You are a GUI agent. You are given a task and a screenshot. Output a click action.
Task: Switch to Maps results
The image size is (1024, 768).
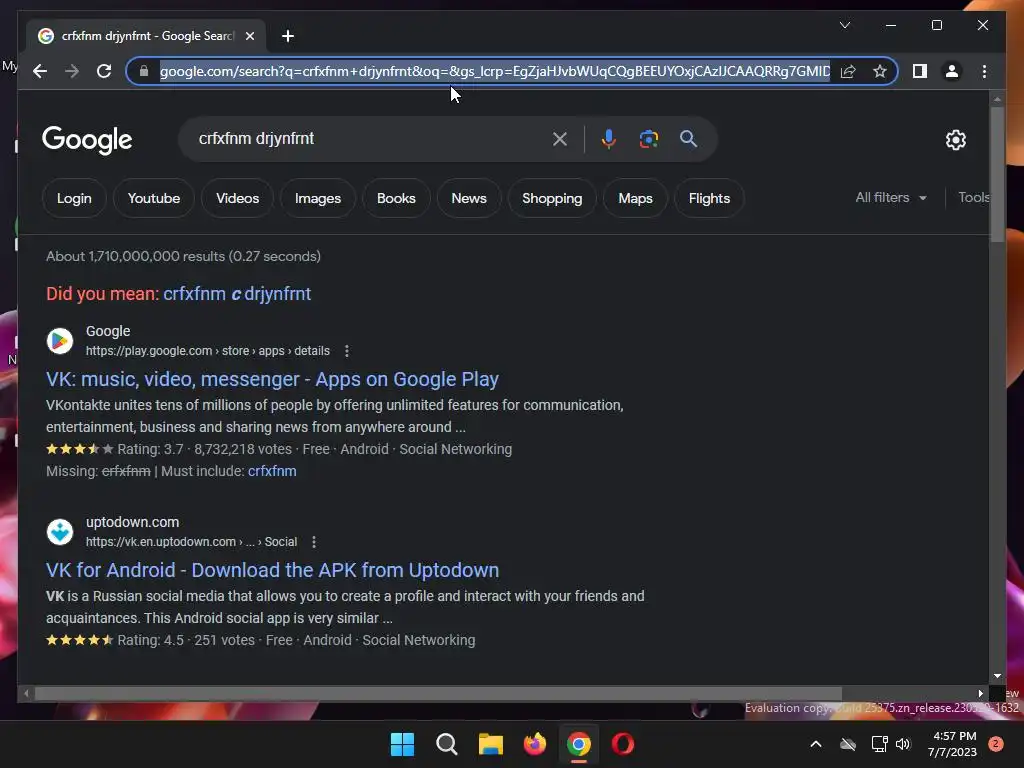pos(635,198)
